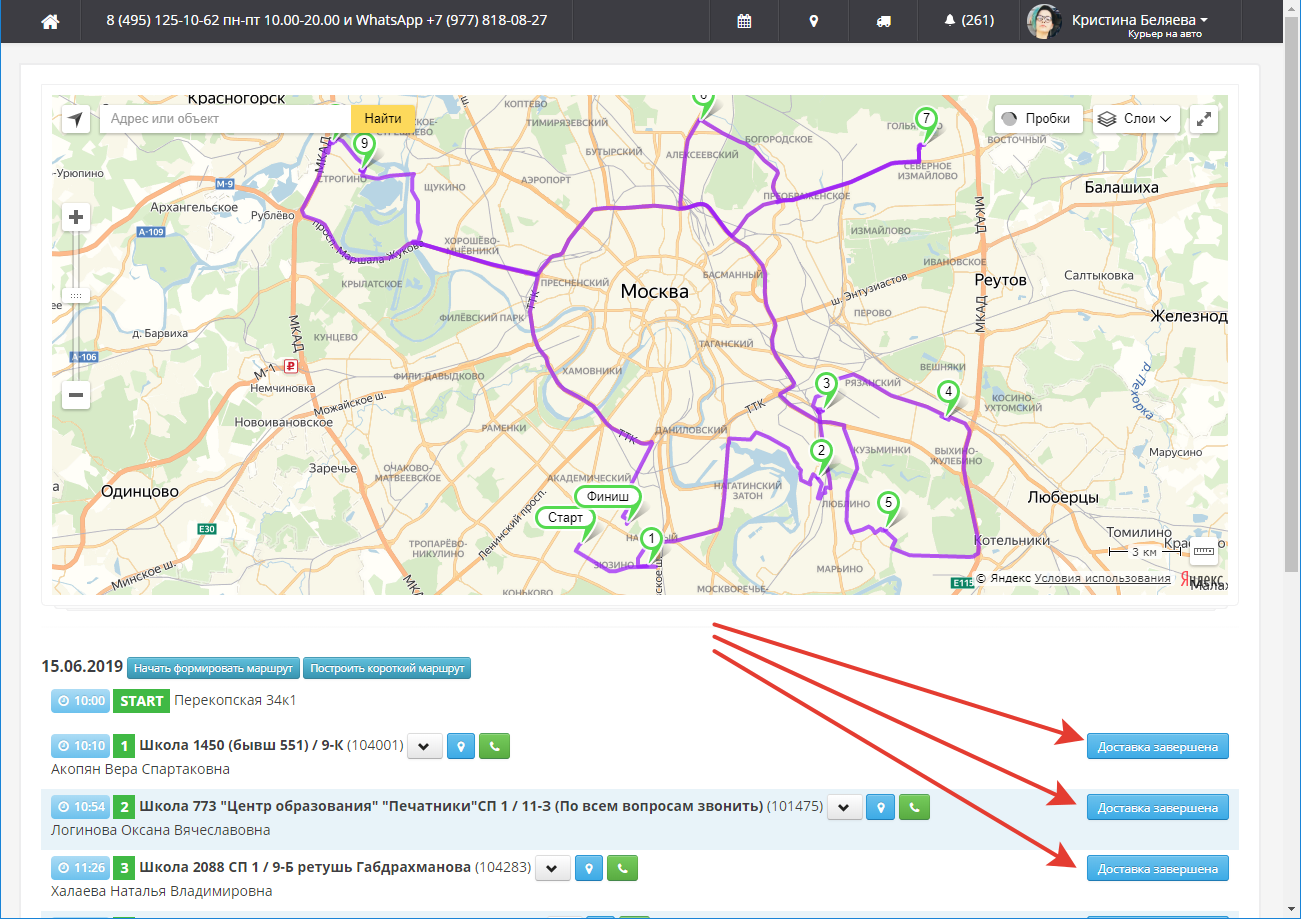
Task: Click the 10:00 start time badge
Action: point(80,701)
